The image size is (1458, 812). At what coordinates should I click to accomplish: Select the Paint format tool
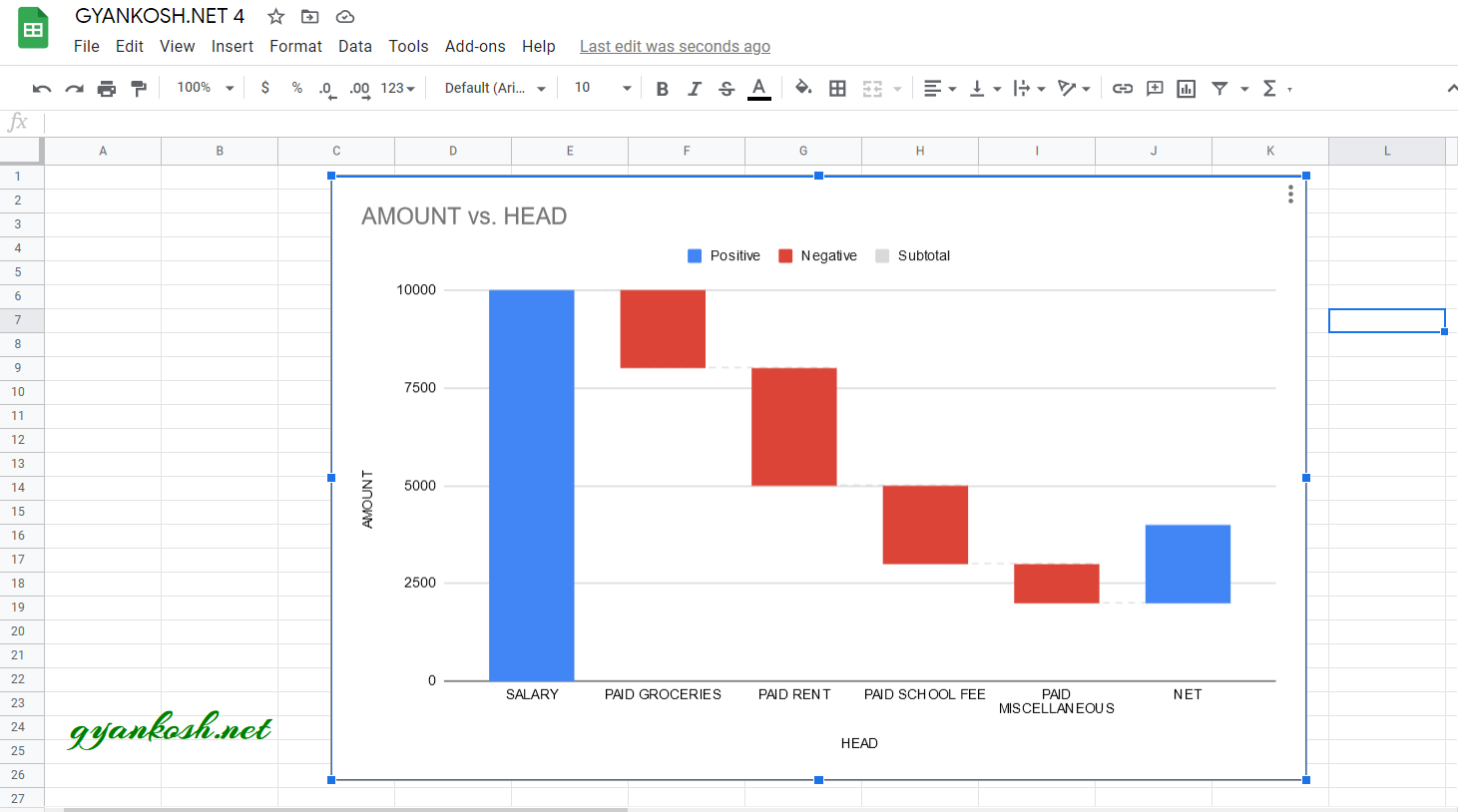pos(139,89)
